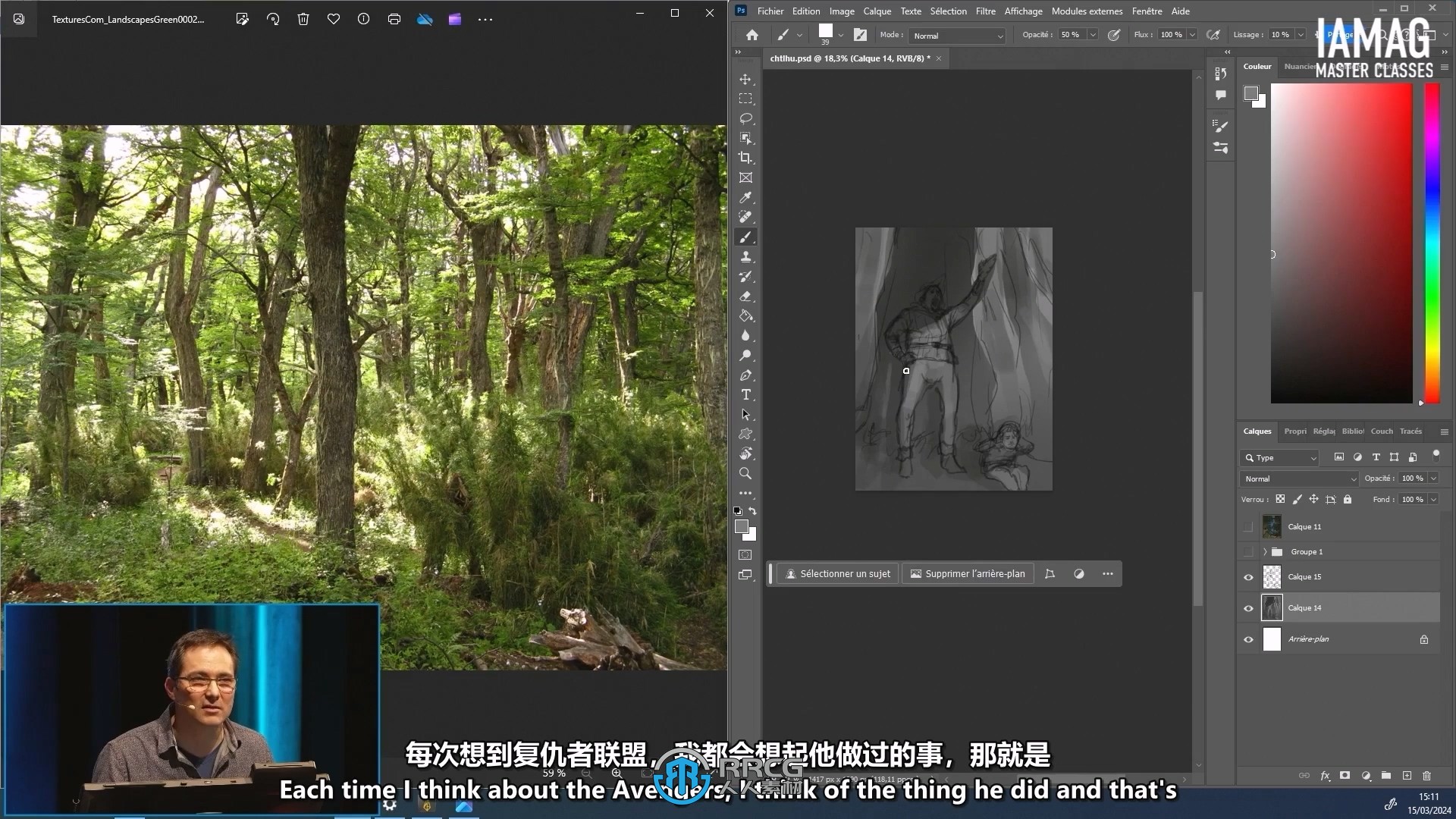Open the layer blend mode Normal dropdown
The height and width of the screenshot is (819, 1456).
[x=1300, y=479]
